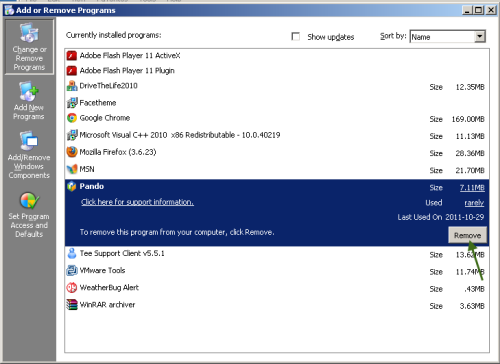500x364 pixels.
Task: Maximize the Add or Remove Programs window
Action: (479, 10)
